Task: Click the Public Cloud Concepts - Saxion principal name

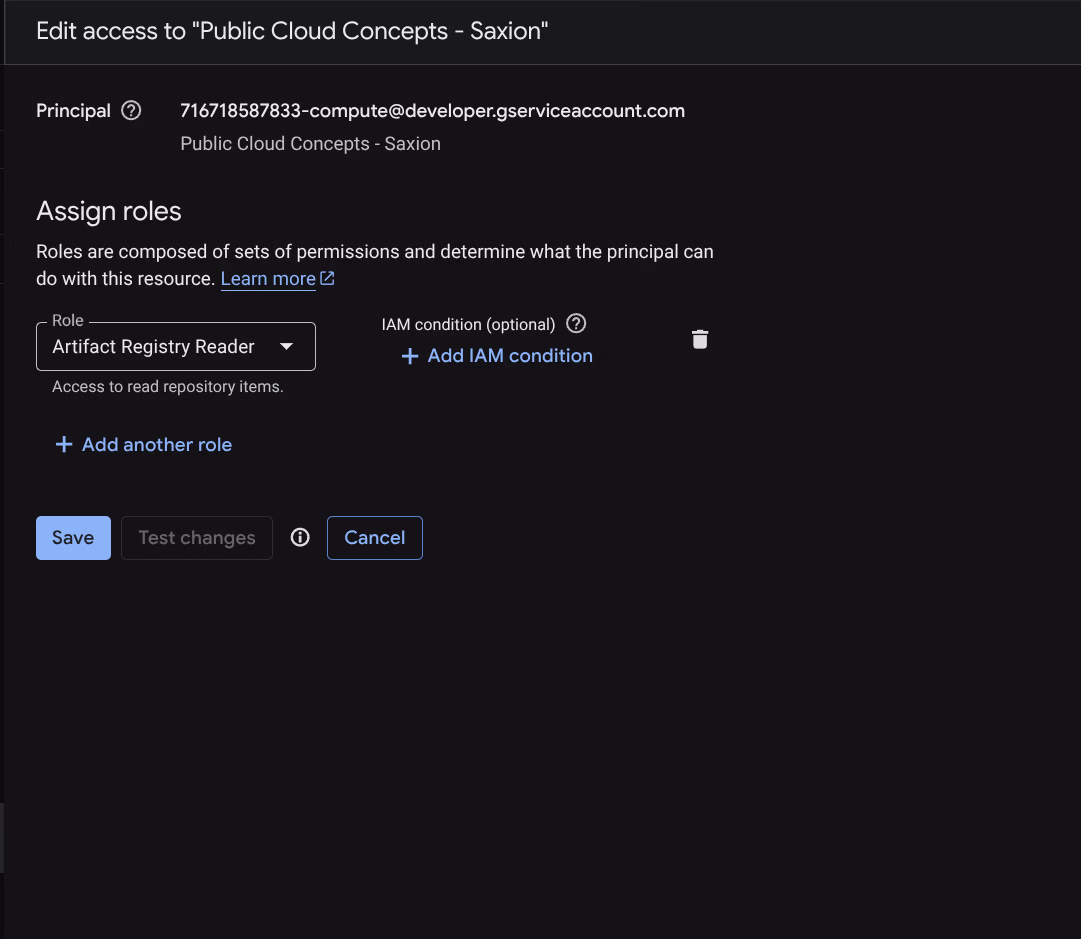Action: click(310, 143)
